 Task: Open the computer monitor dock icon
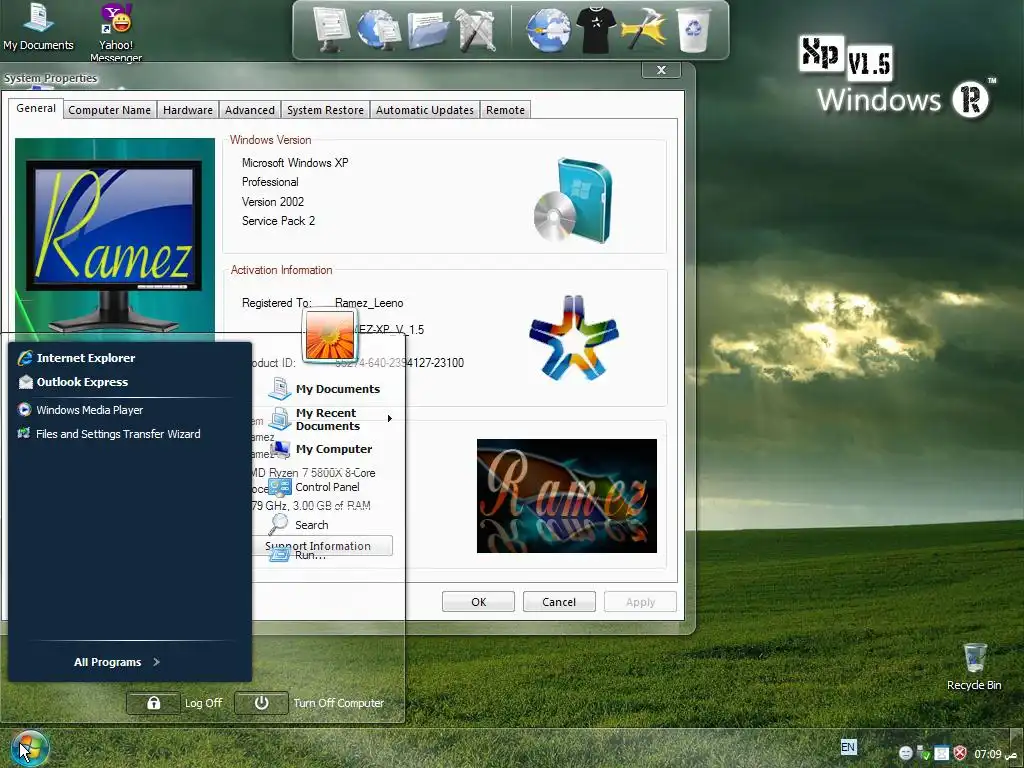(x=330, y=29)
